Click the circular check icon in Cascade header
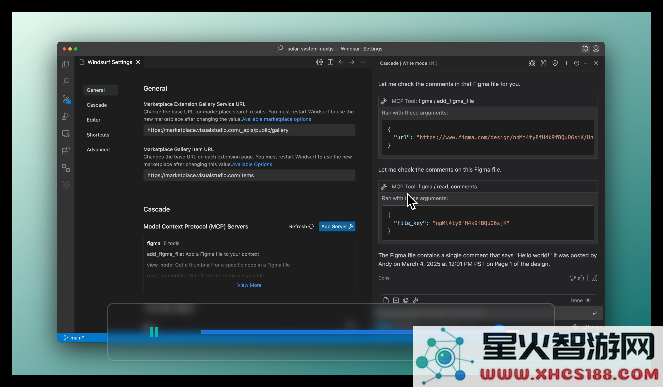The width and height of the screenshot is (663, 387). point(555,63)
